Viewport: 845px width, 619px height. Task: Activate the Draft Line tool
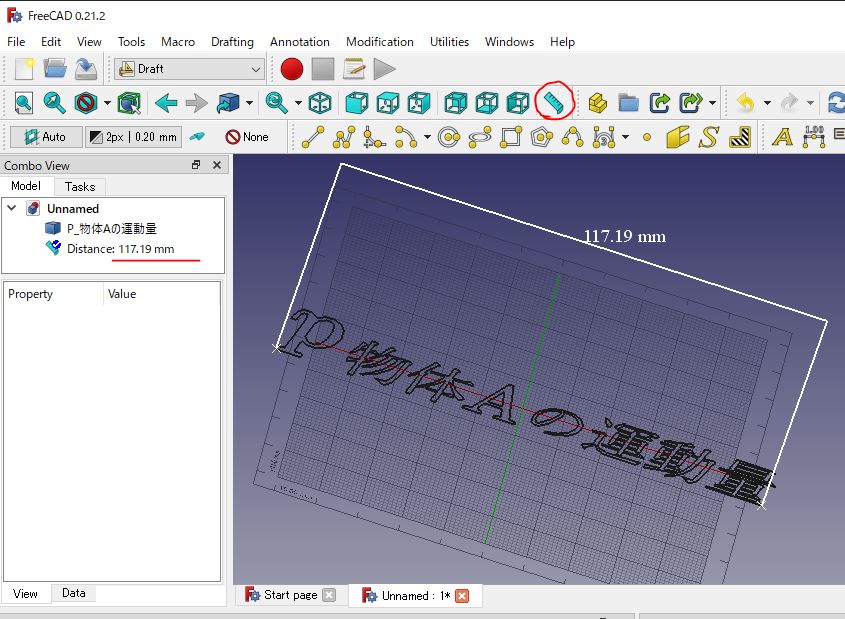[x=313, y=137]
